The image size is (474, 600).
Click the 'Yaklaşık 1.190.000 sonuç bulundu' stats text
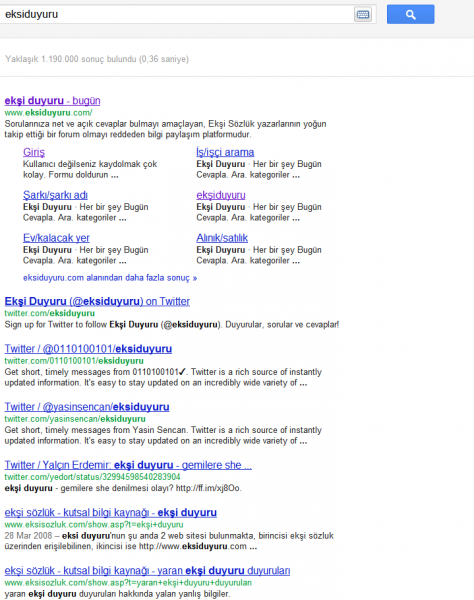click(97, 59)
